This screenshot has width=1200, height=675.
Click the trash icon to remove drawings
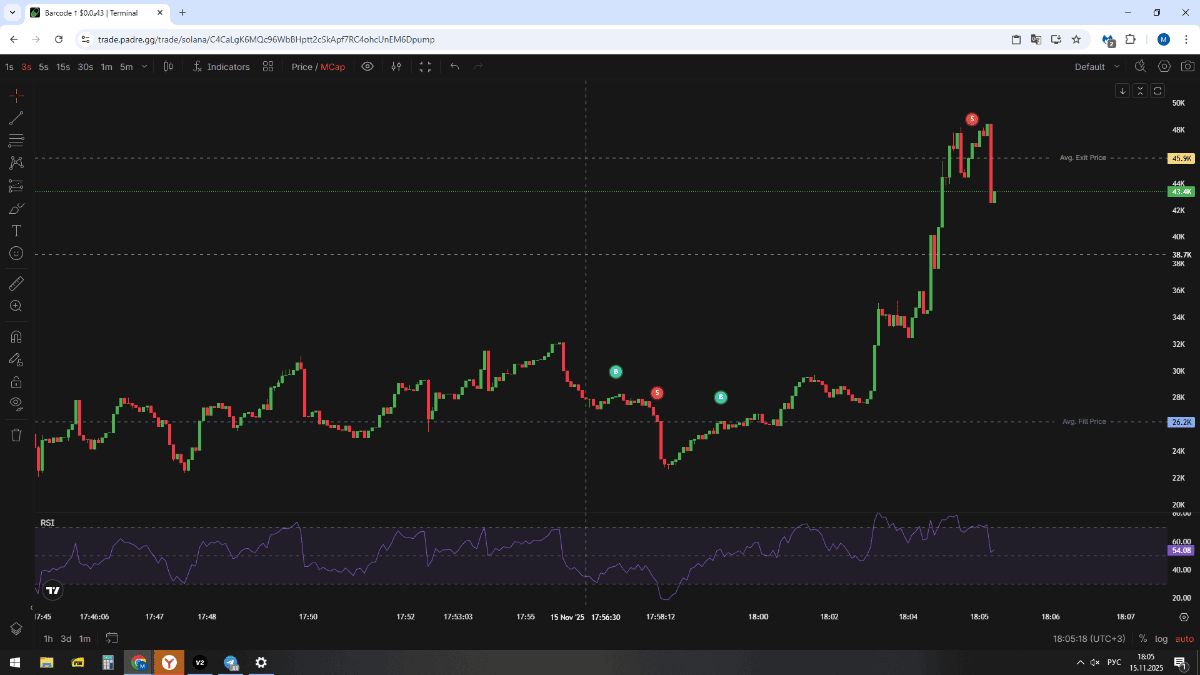(16, 435)
